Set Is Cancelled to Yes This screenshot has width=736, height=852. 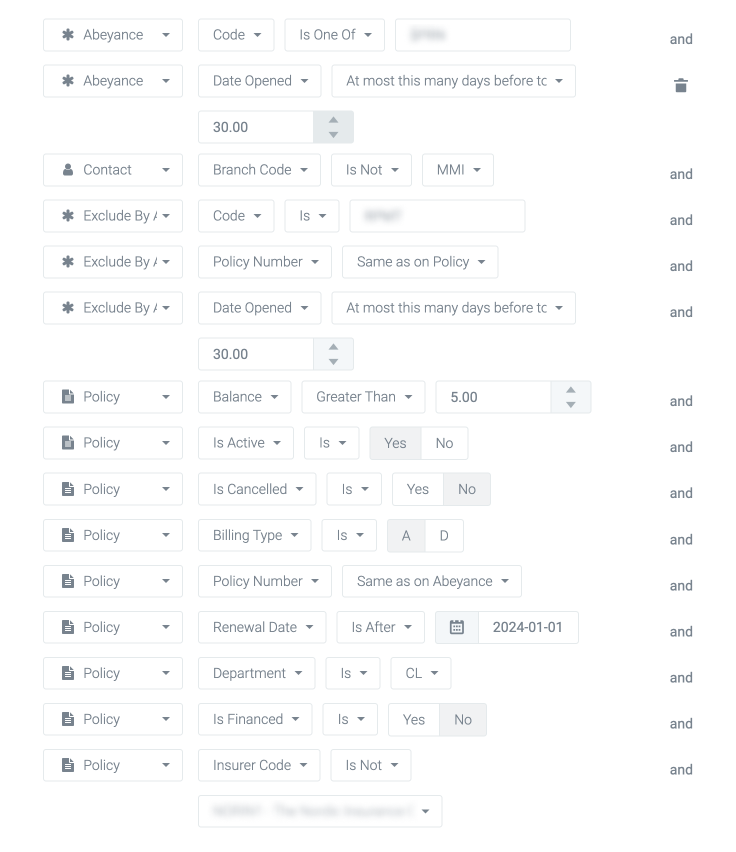coord(417,489)
